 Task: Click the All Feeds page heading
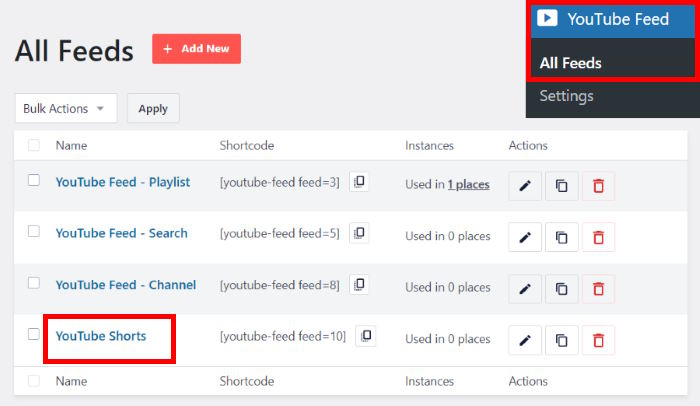click(x=74, y=50)
